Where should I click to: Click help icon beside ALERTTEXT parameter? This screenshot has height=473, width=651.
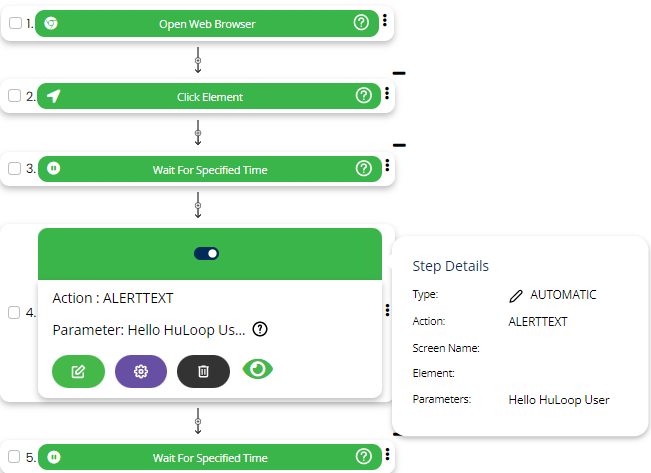[260, 329]
